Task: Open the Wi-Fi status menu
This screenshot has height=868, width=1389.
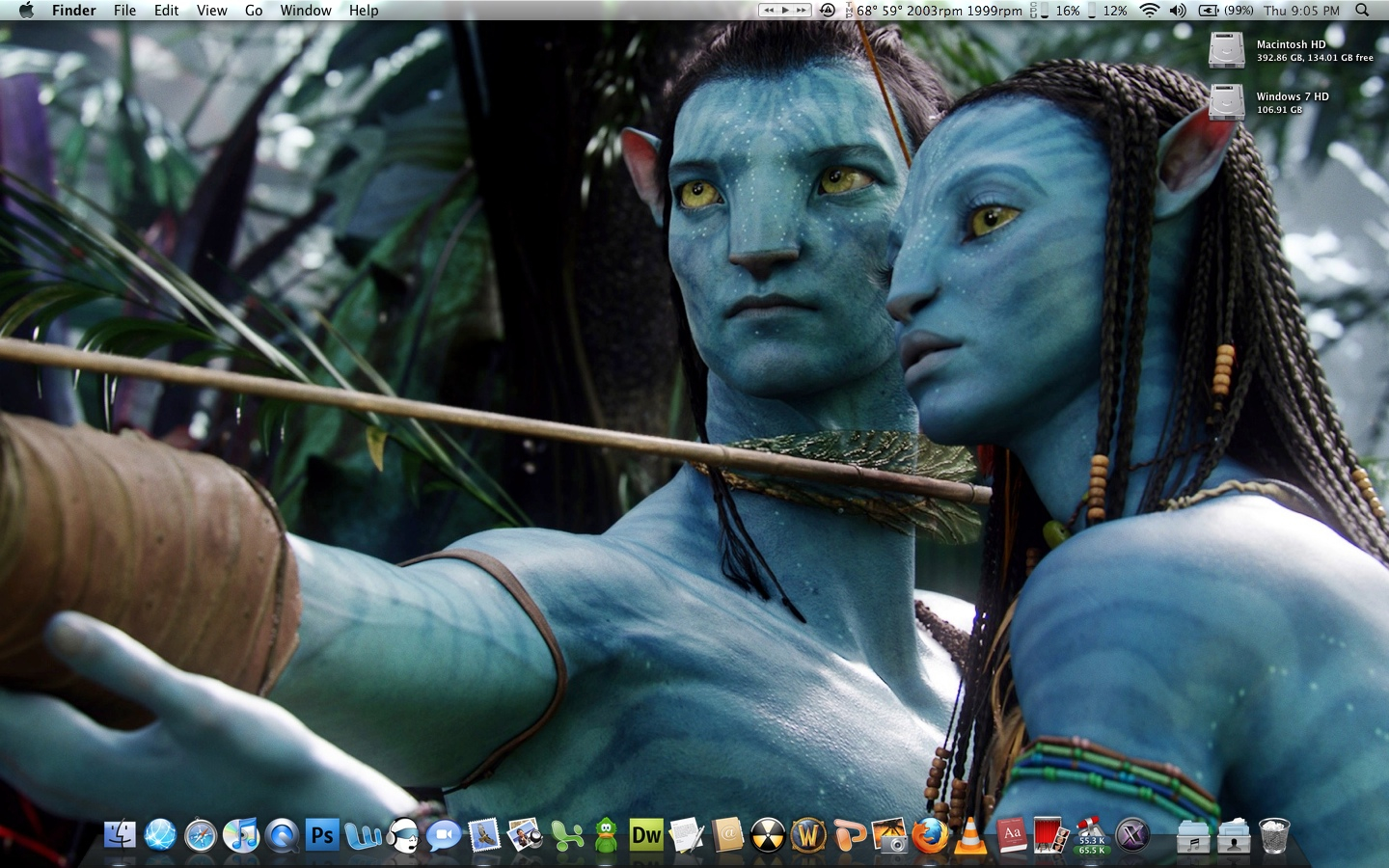Action: coord(1149,10)
